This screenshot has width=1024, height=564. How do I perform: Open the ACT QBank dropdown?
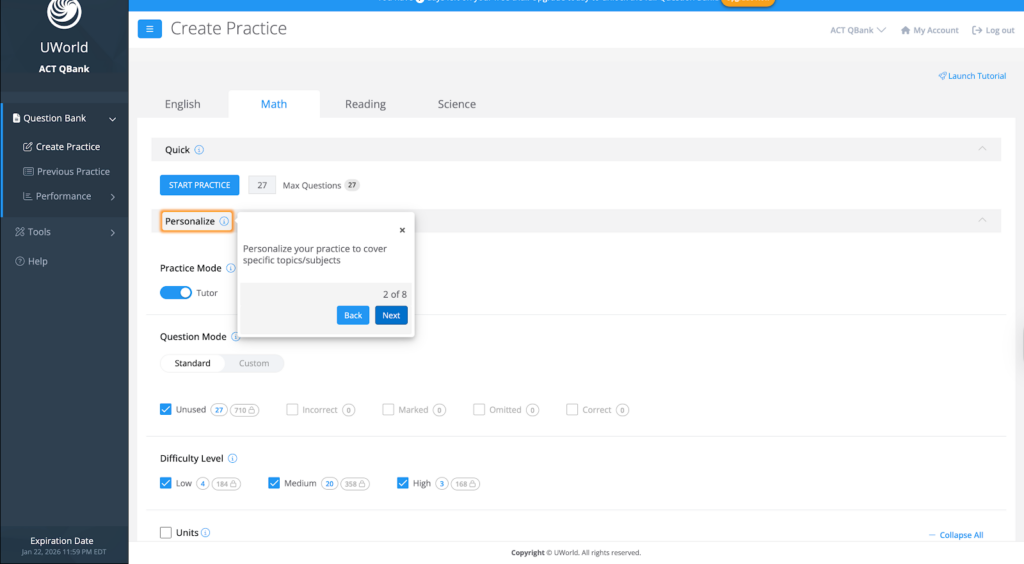tap(857, 30)
